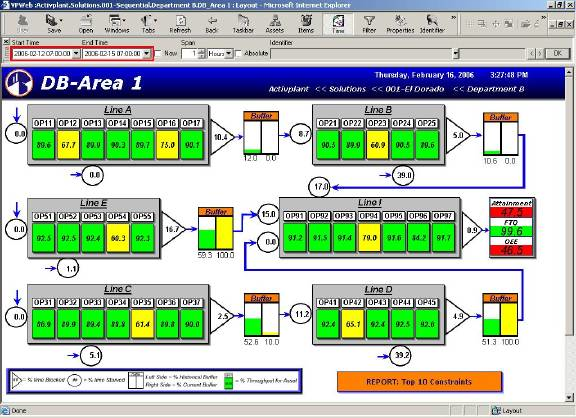The image size is (576, 418).
Task: Click the Tabs toolbar icon
Action: [148, 24]
